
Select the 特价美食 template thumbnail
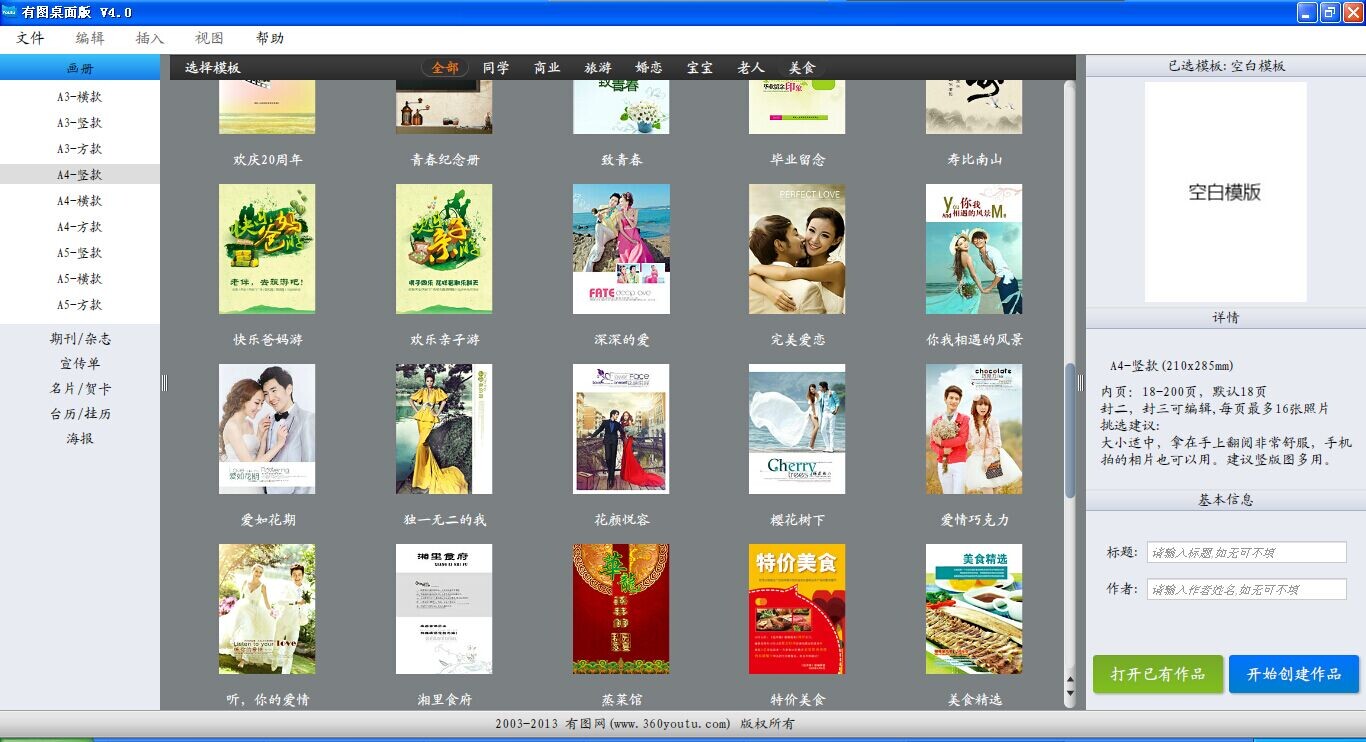tap(797, 609)
